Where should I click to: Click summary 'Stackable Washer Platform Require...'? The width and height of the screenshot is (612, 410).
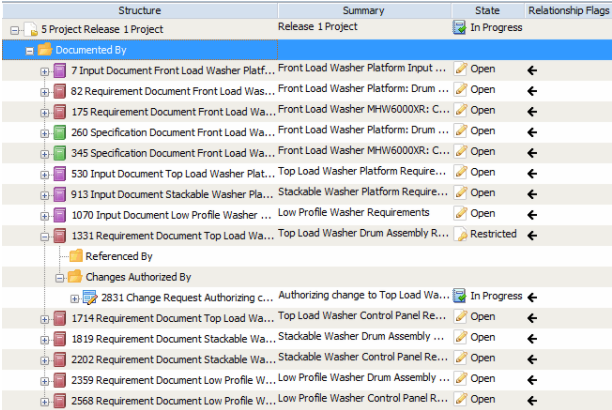[x=363, y=192]
